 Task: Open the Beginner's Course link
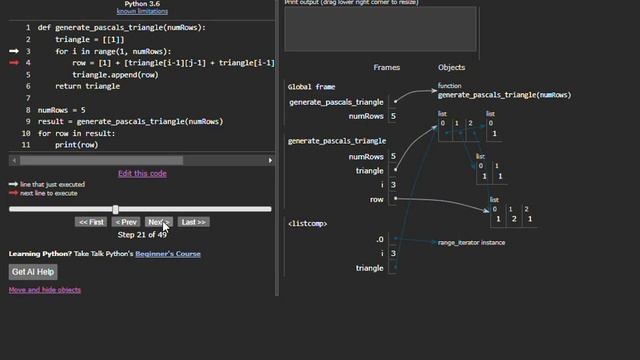click(x=168, y=254)
